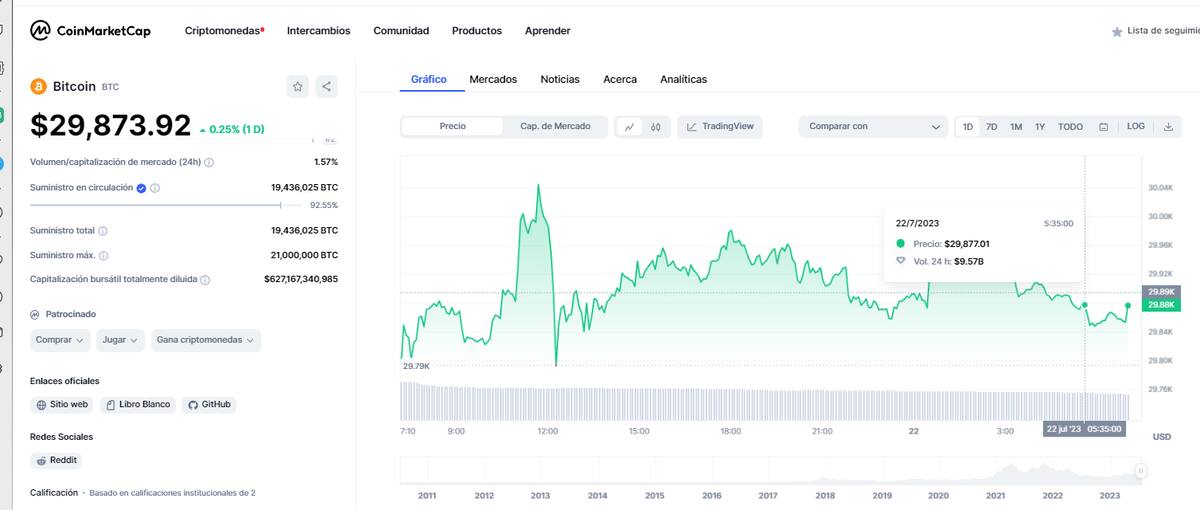1200x510 pixels.
Task: Click the pause handle on the timeline range
Action: pos(1140,470)
